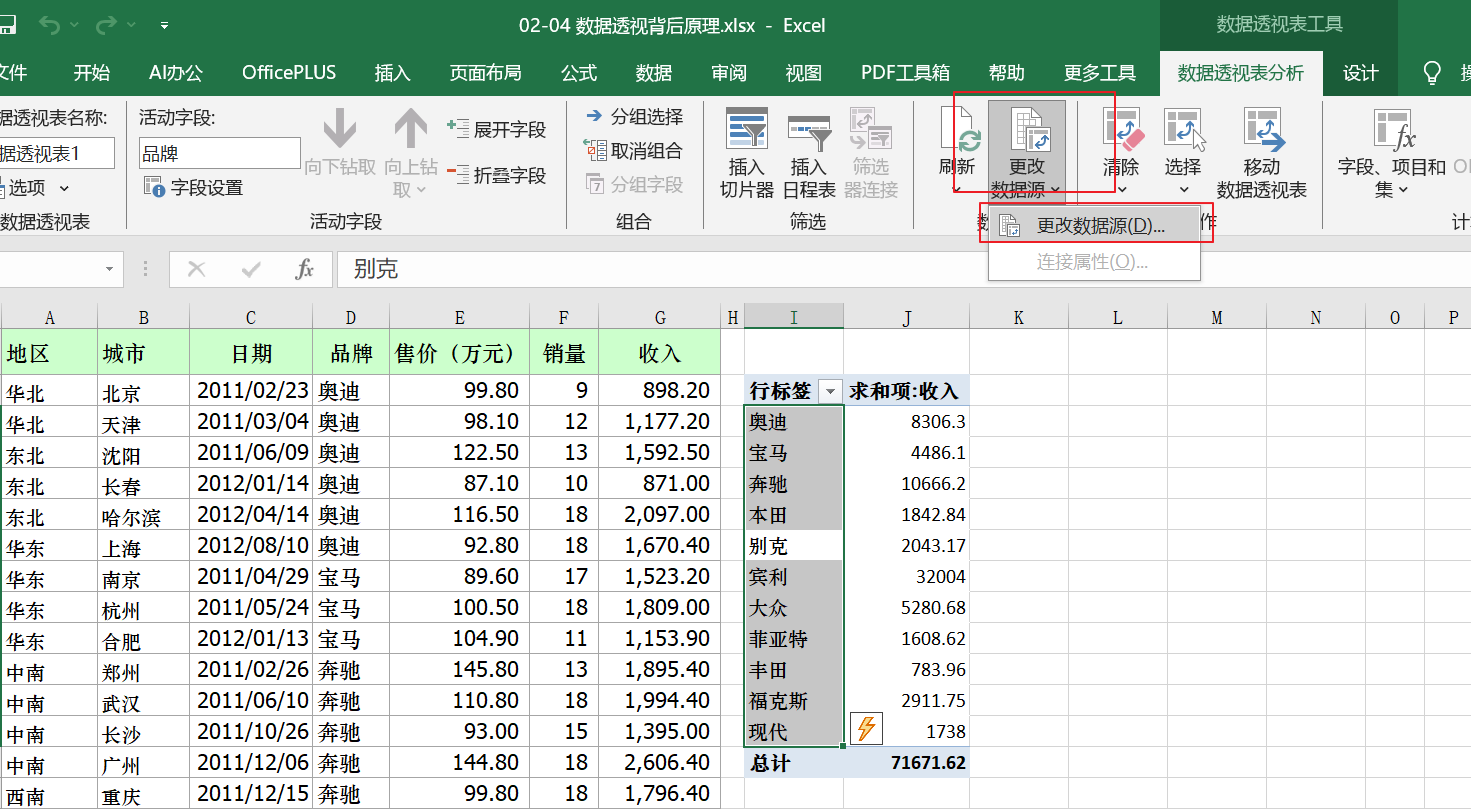Click the formula bar containing 别克
Viewport: 1471px width, 809px height.
click(x=904, y=269)
